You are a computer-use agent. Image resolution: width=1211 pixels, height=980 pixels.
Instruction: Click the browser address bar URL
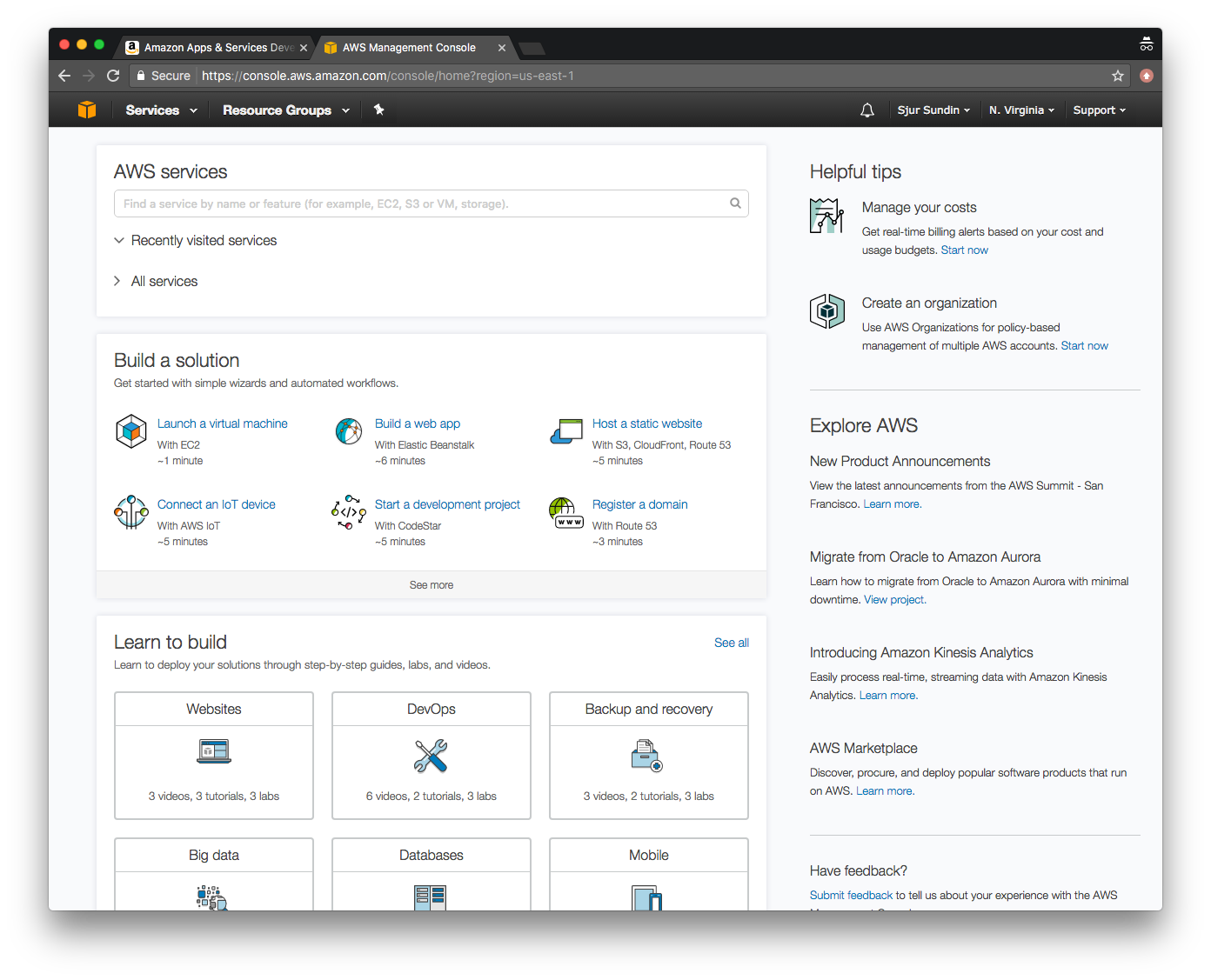pos(388,76)
